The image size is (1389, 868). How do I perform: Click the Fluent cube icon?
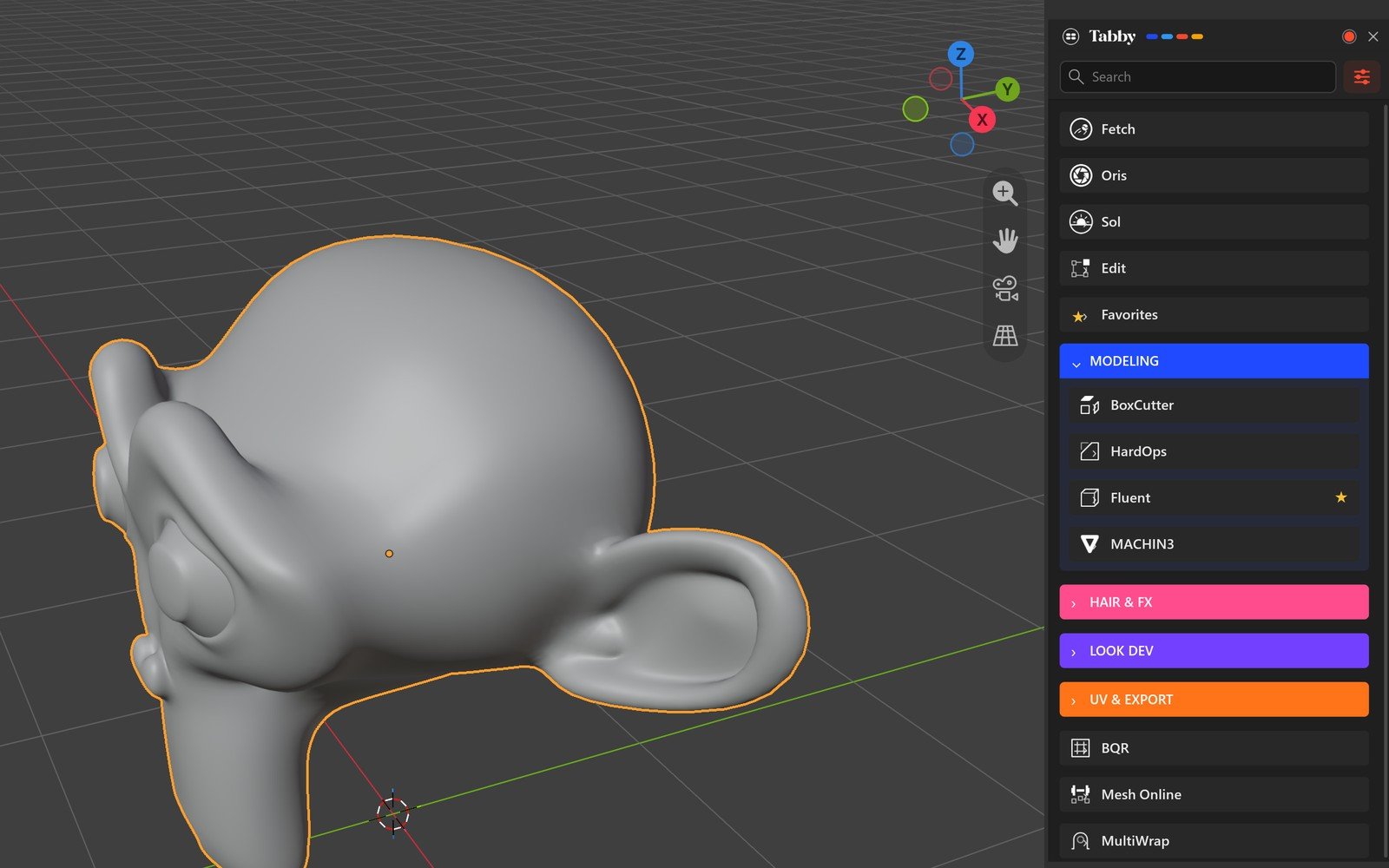coord(1089,498)
